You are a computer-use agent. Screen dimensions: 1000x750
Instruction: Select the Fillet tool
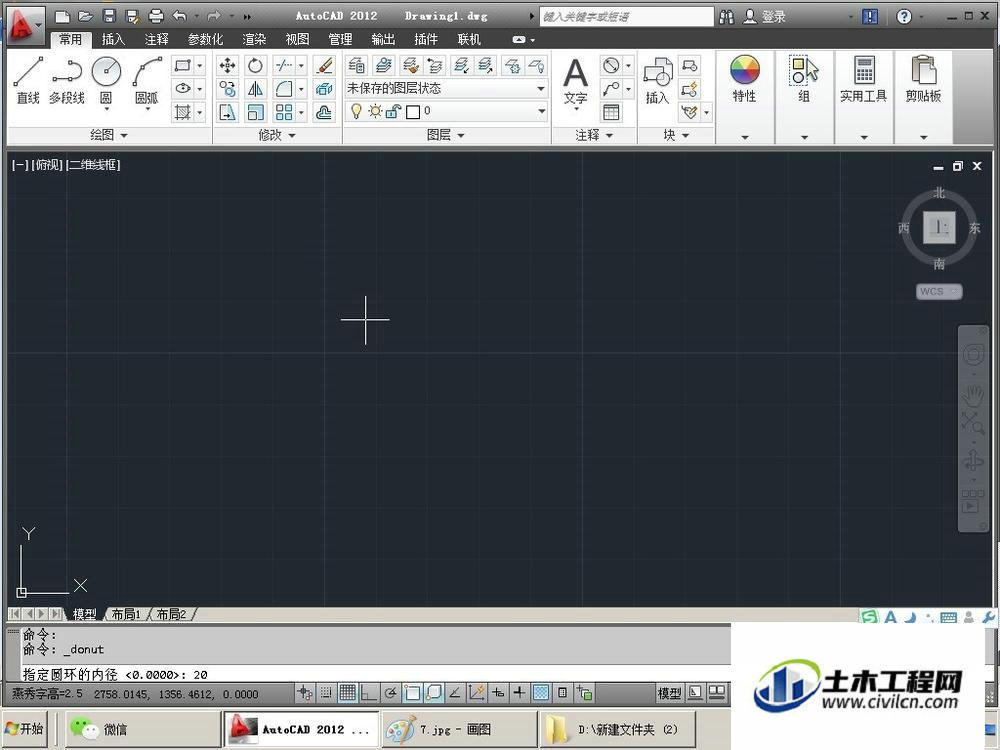point(284,89)
